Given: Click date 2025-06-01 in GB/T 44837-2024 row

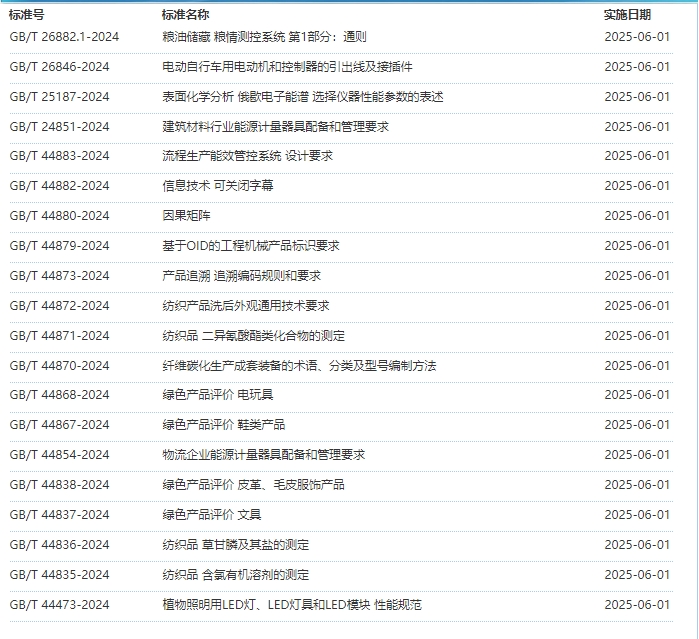Looking at the screenshot, I should [637, 515].
